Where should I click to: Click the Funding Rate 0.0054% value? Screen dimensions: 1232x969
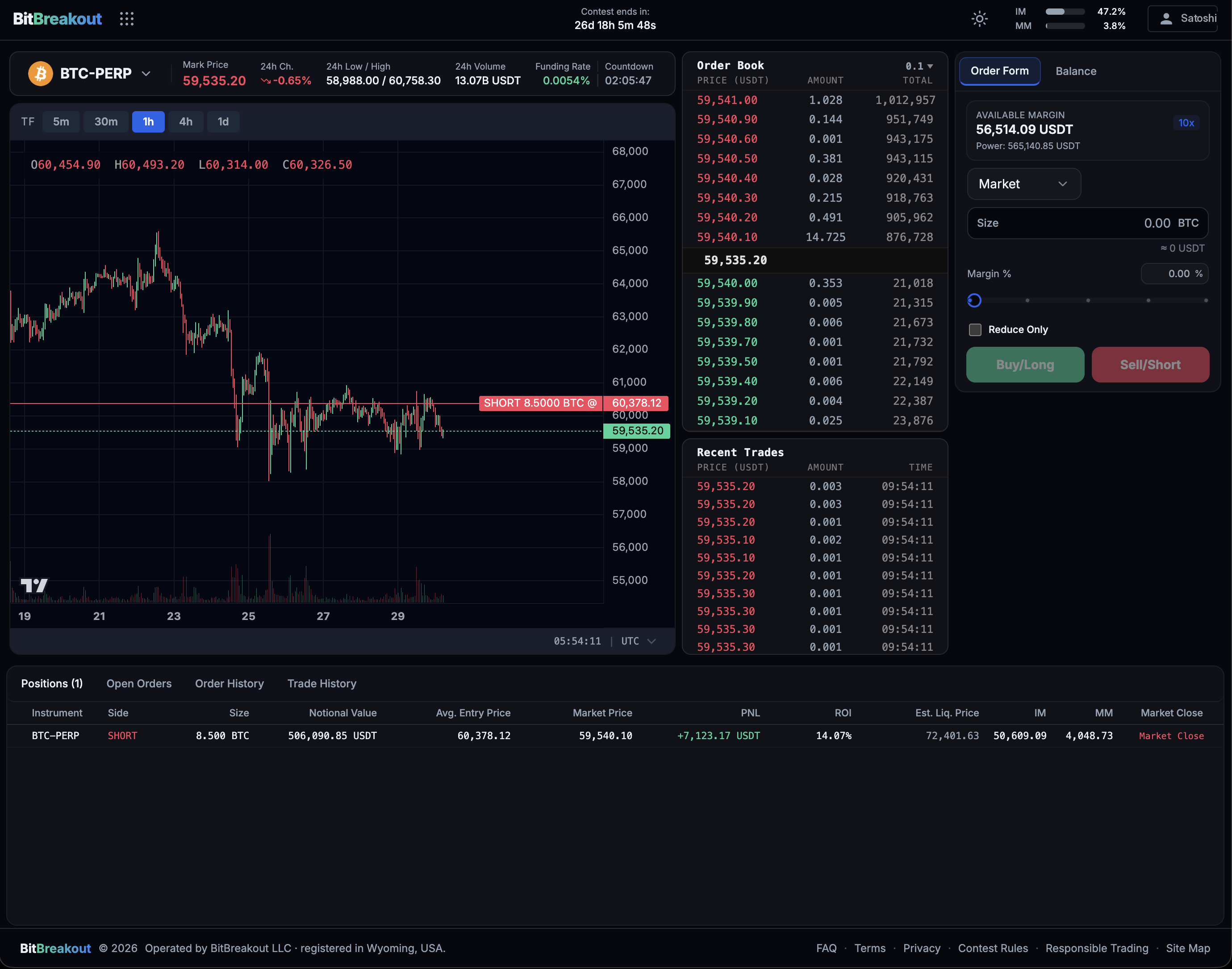tap(566, 80)
